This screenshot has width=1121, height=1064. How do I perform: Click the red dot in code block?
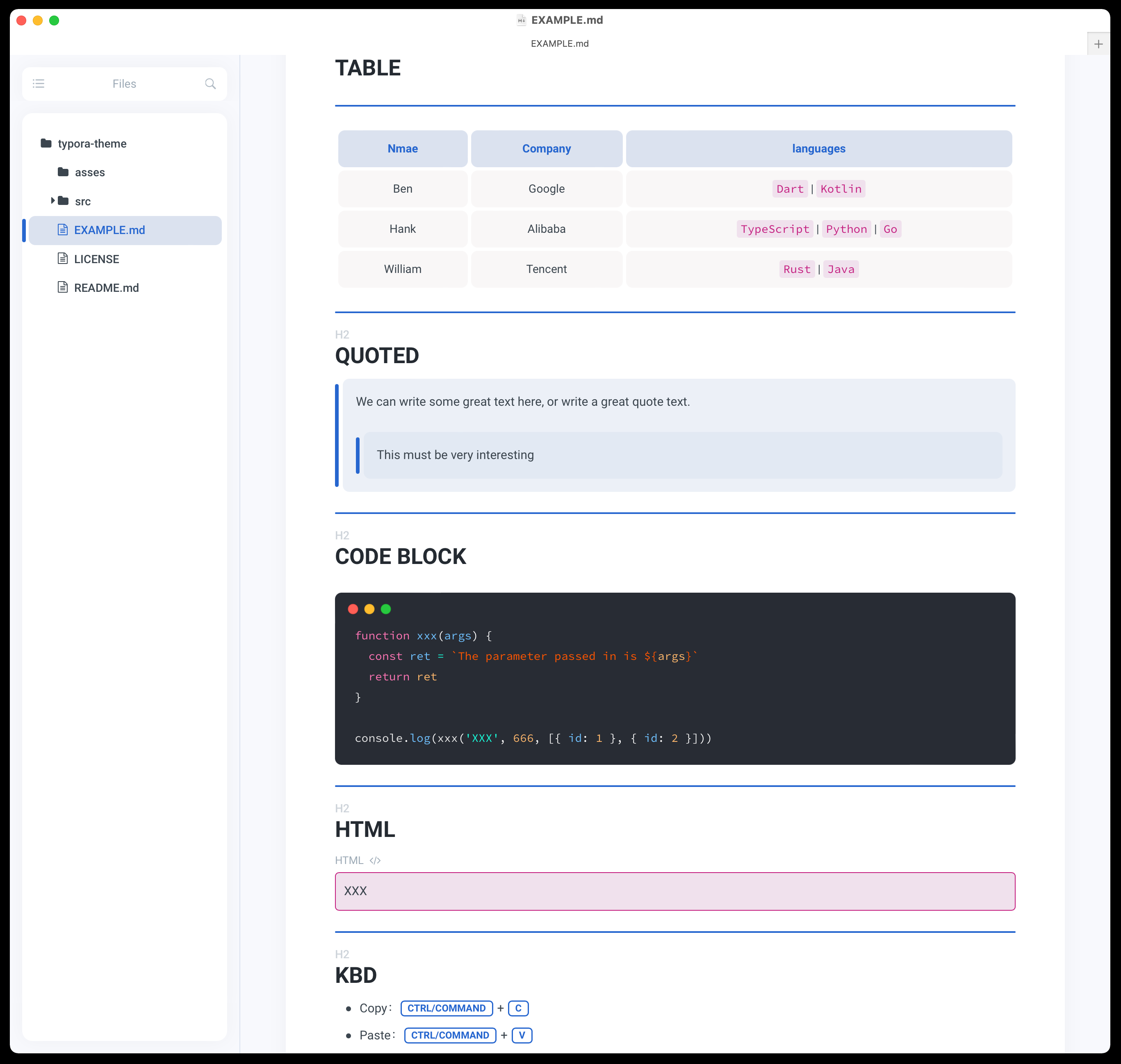click(353, 609)
